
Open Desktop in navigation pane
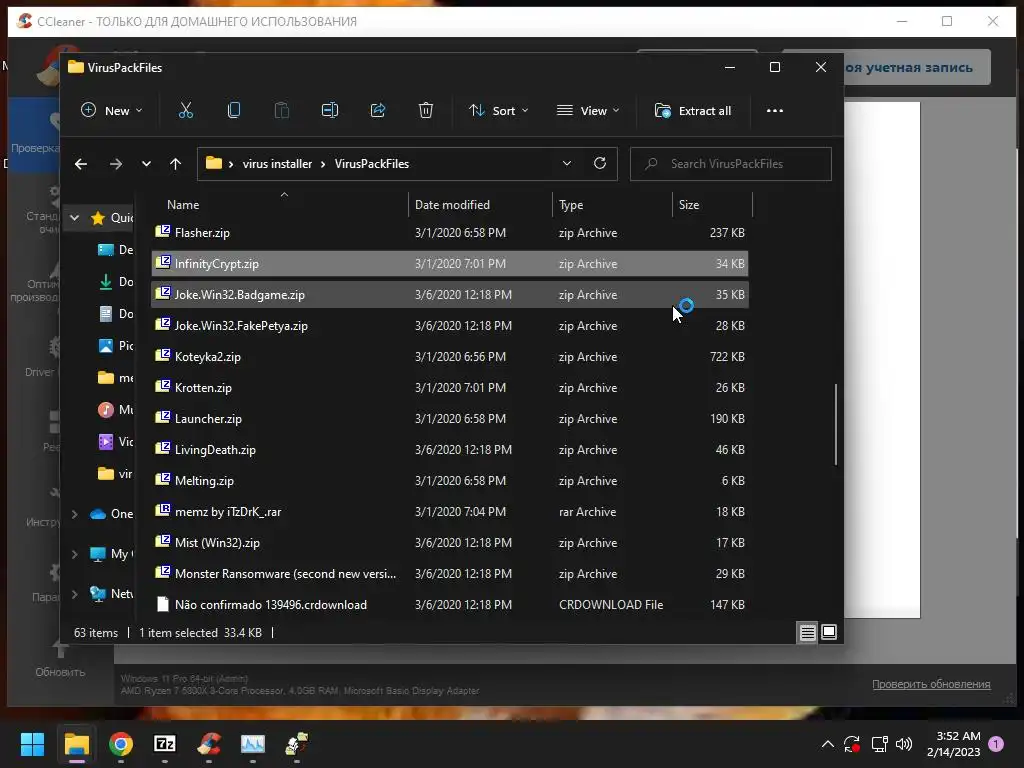pos(116,249)
